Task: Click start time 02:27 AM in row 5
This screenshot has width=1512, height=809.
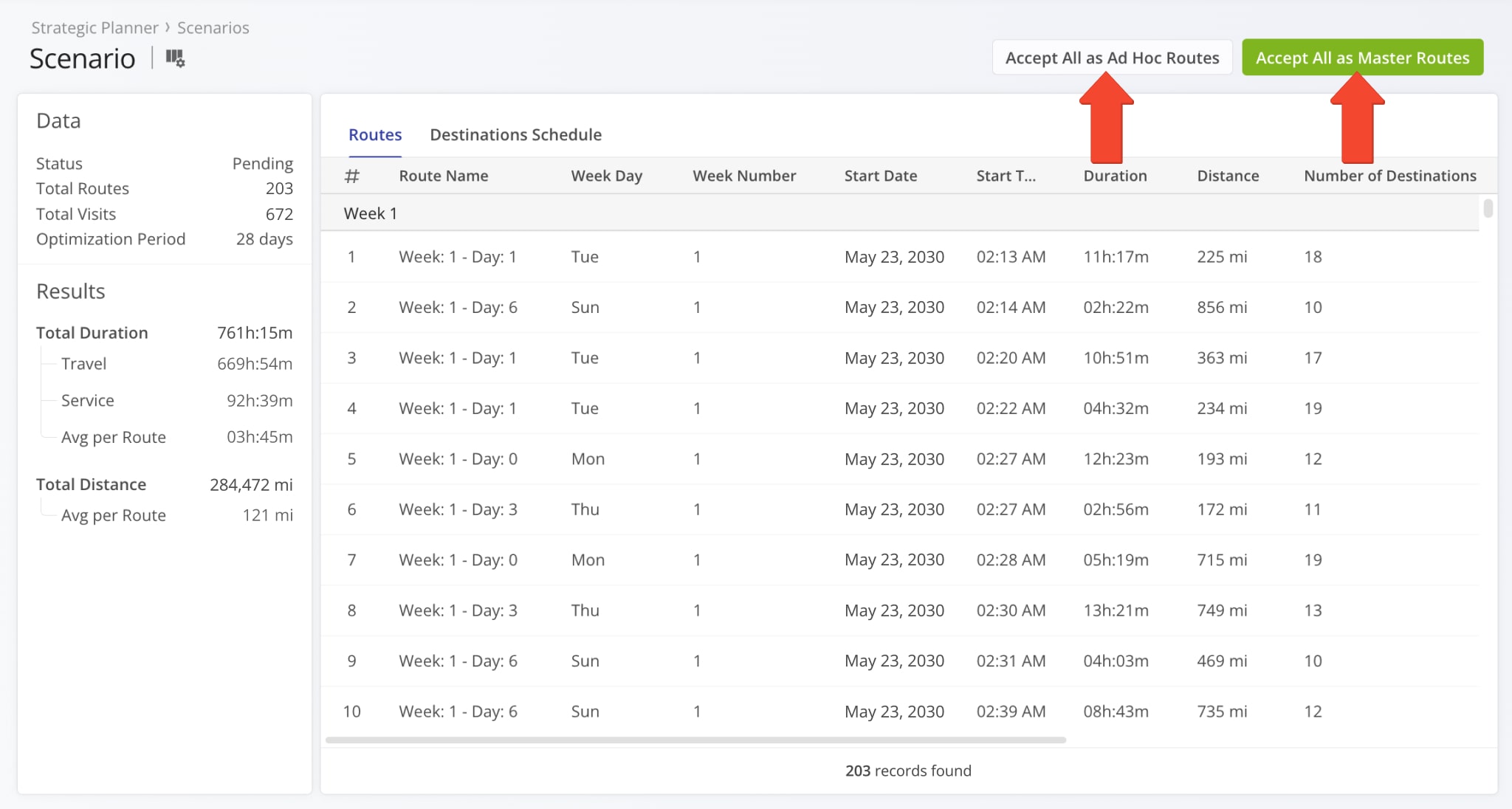Action: 1011,459
